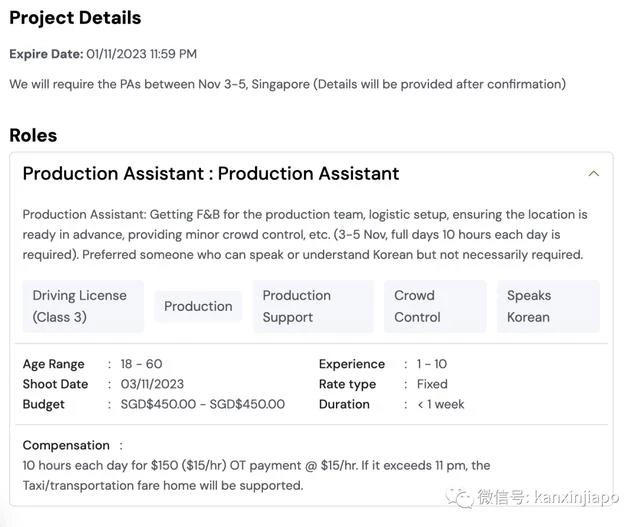The width and height of the screenshot is (640, 527).
Task: Click the Rate type Fixed value
Action: pos(432,384)
